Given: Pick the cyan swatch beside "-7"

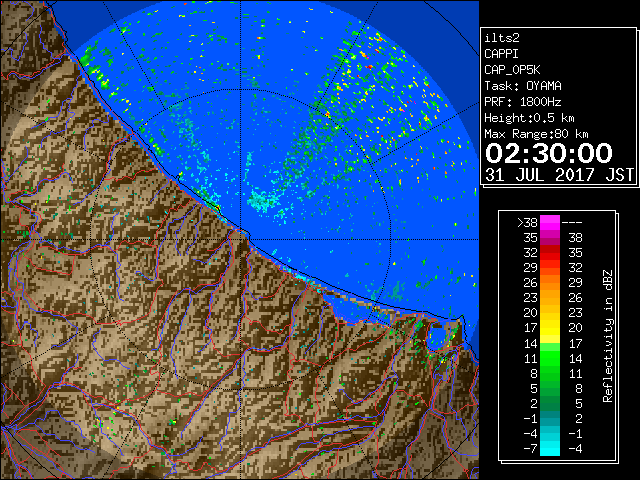Looking at the screenshot, I should pos(550,449).
